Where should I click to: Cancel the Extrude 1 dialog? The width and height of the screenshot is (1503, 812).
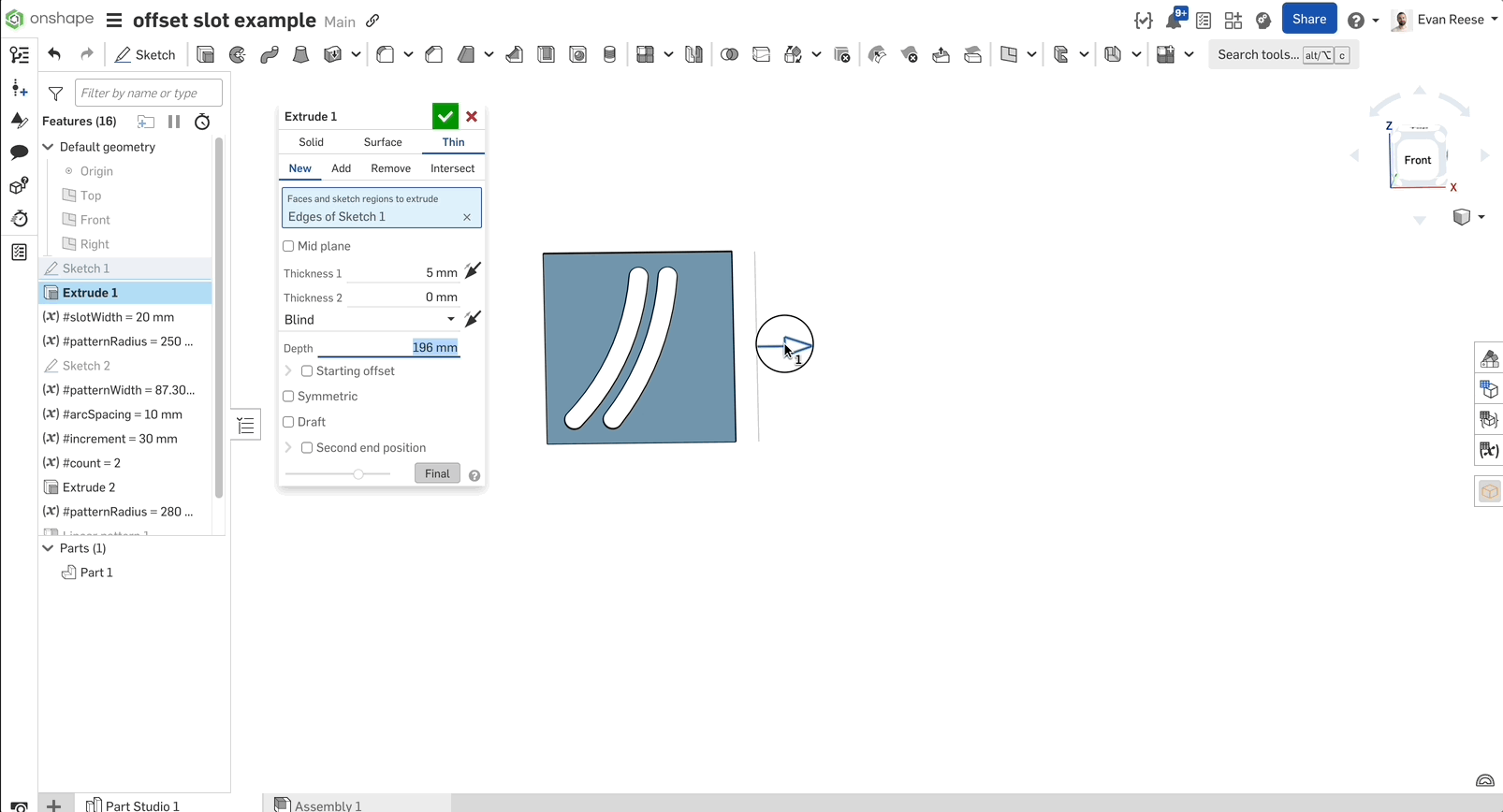coord(472,117)
